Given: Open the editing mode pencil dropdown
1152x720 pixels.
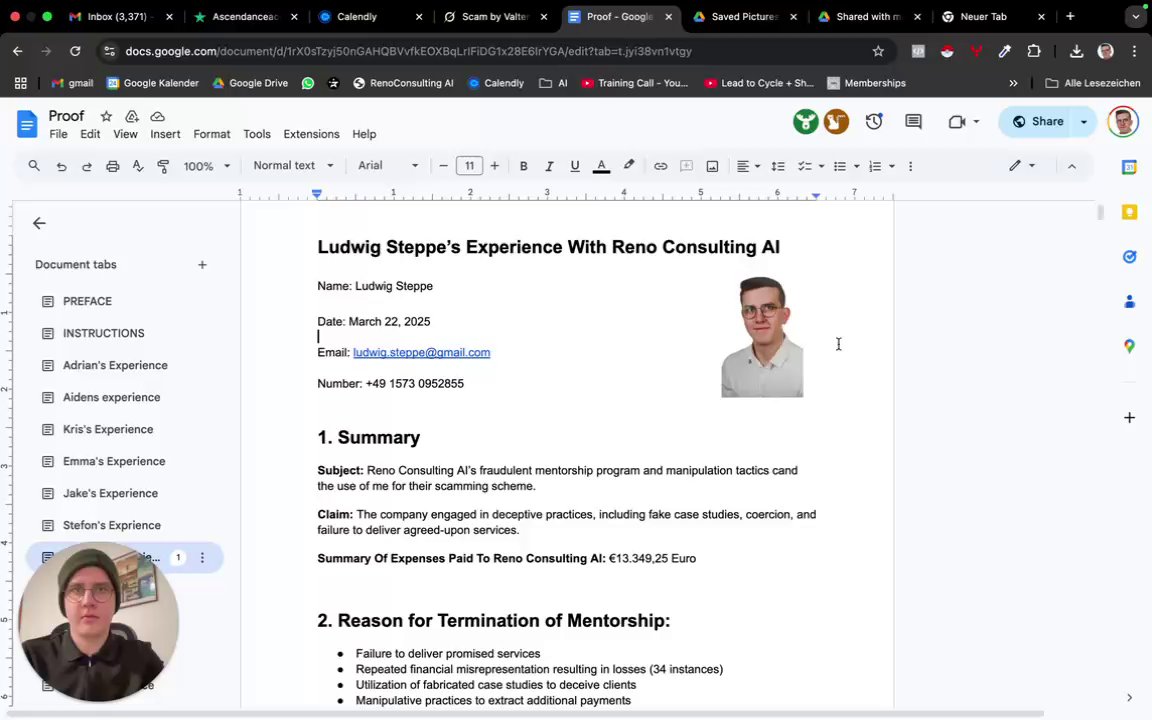Looking at the screenshot, I should click(1022, 166).
